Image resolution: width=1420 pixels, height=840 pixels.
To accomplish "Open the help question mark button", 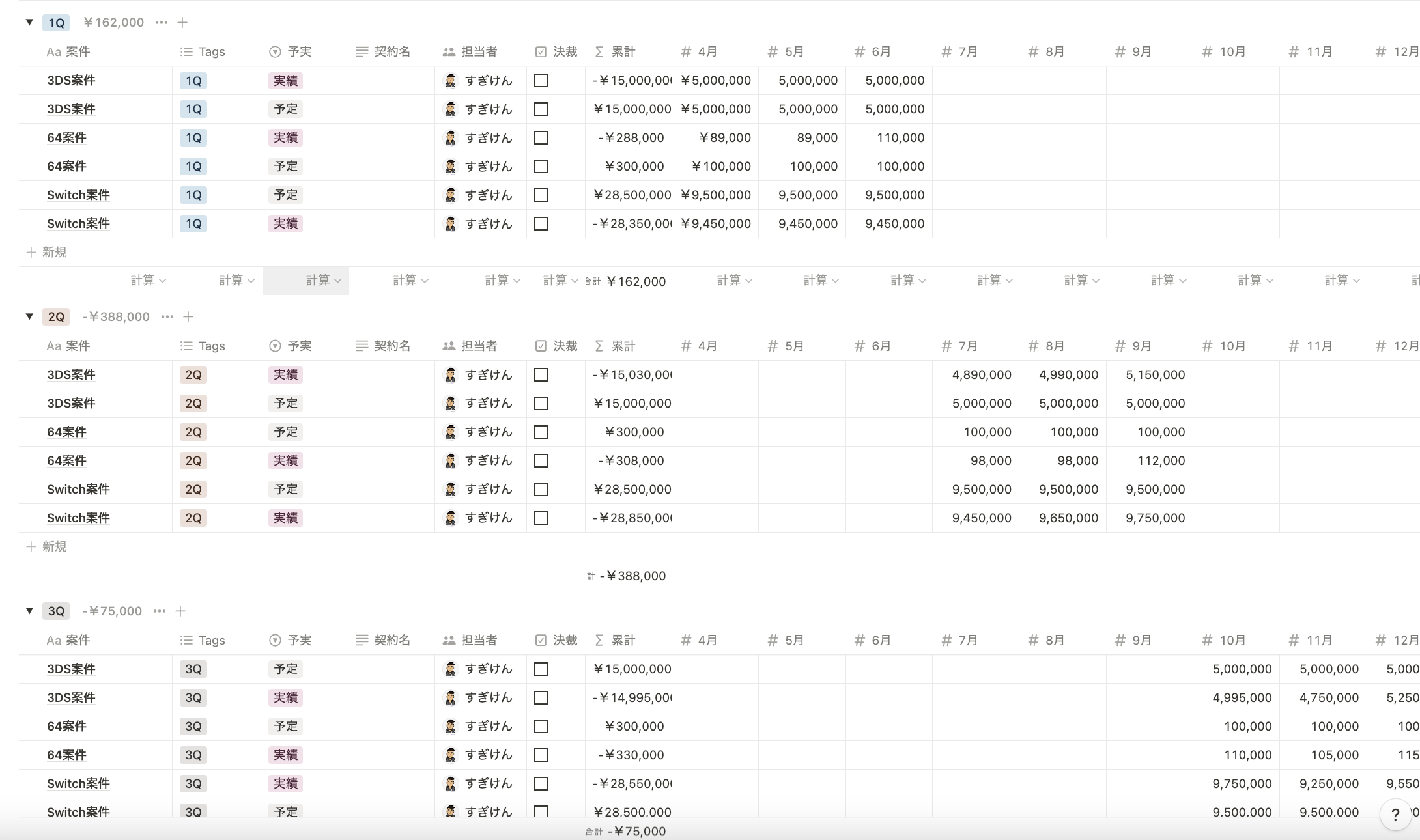I will click(1394, 815).
